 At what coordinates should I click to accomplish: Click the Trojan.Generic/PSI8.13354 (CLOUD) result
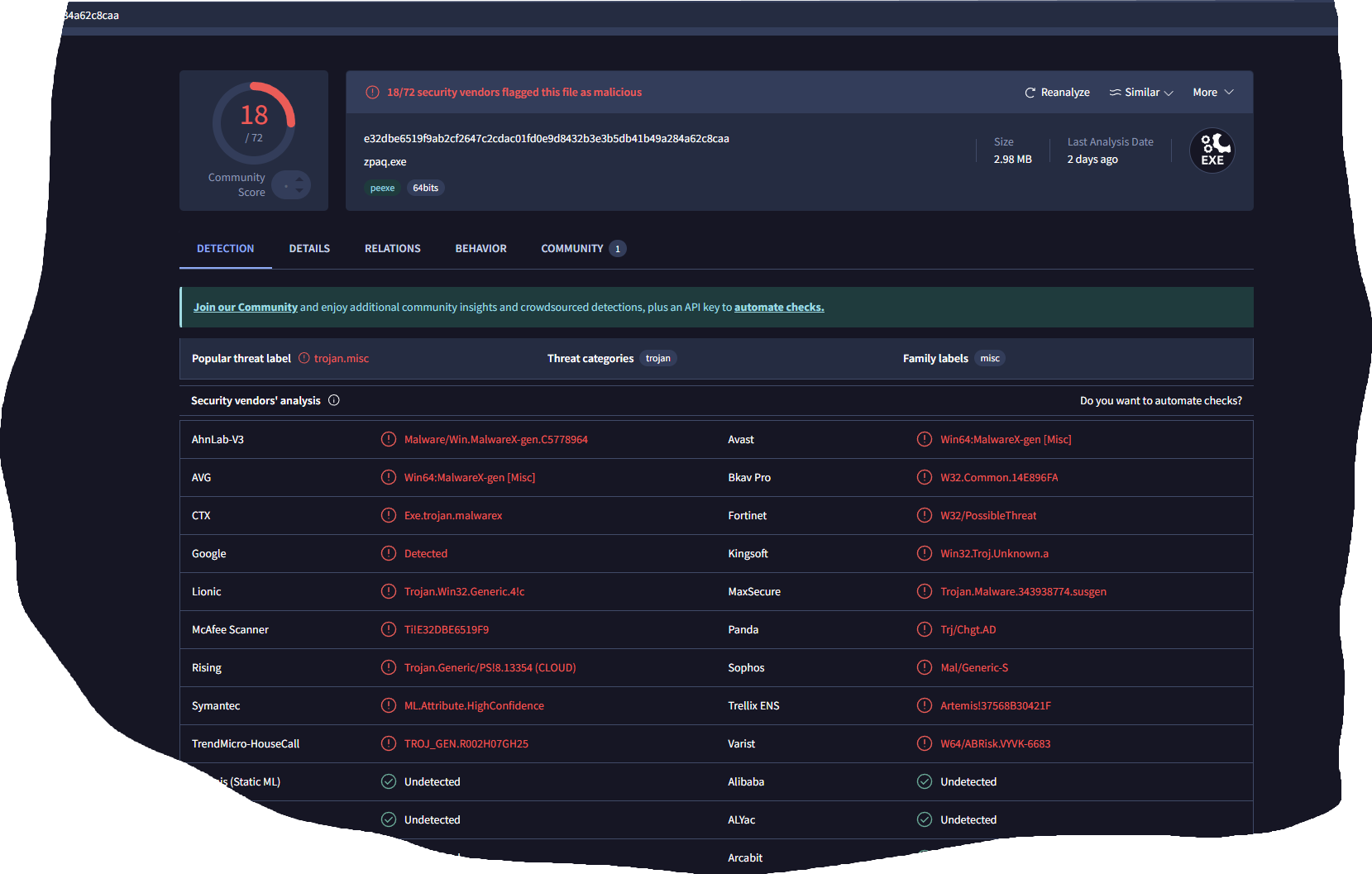490,667
